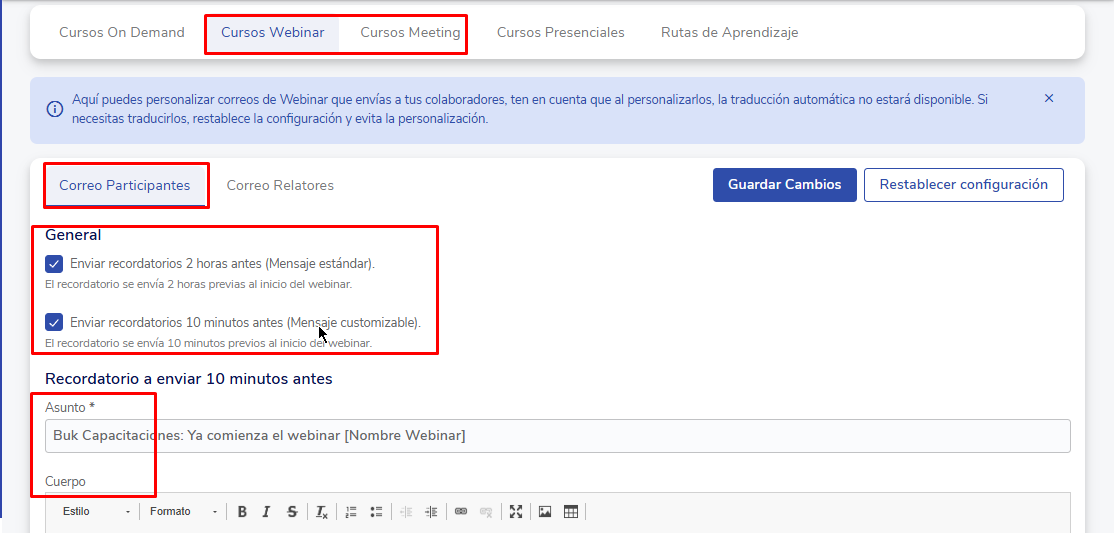1114x533 pixels.
Task: Open the Correo Relatores tab
Action: pyautogui.click(x=280, y=186)
